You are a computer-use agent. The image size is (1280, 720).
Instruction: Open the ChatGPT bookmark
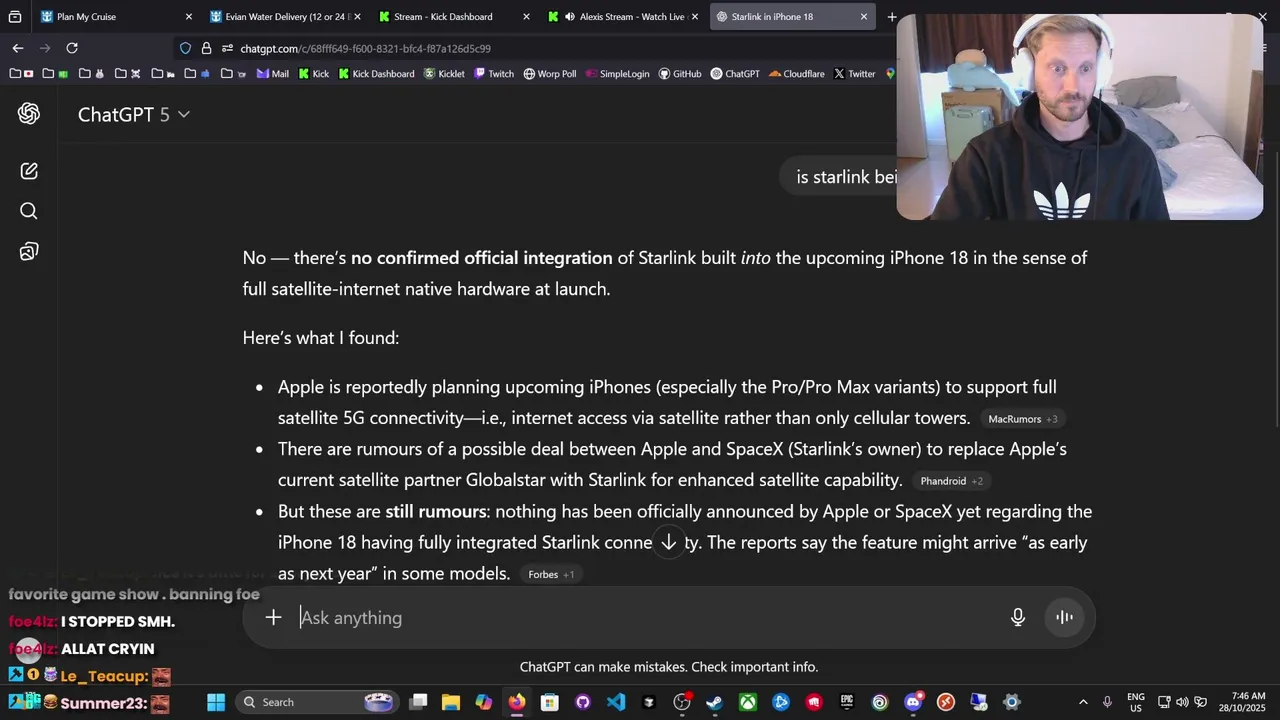(735, 74)
